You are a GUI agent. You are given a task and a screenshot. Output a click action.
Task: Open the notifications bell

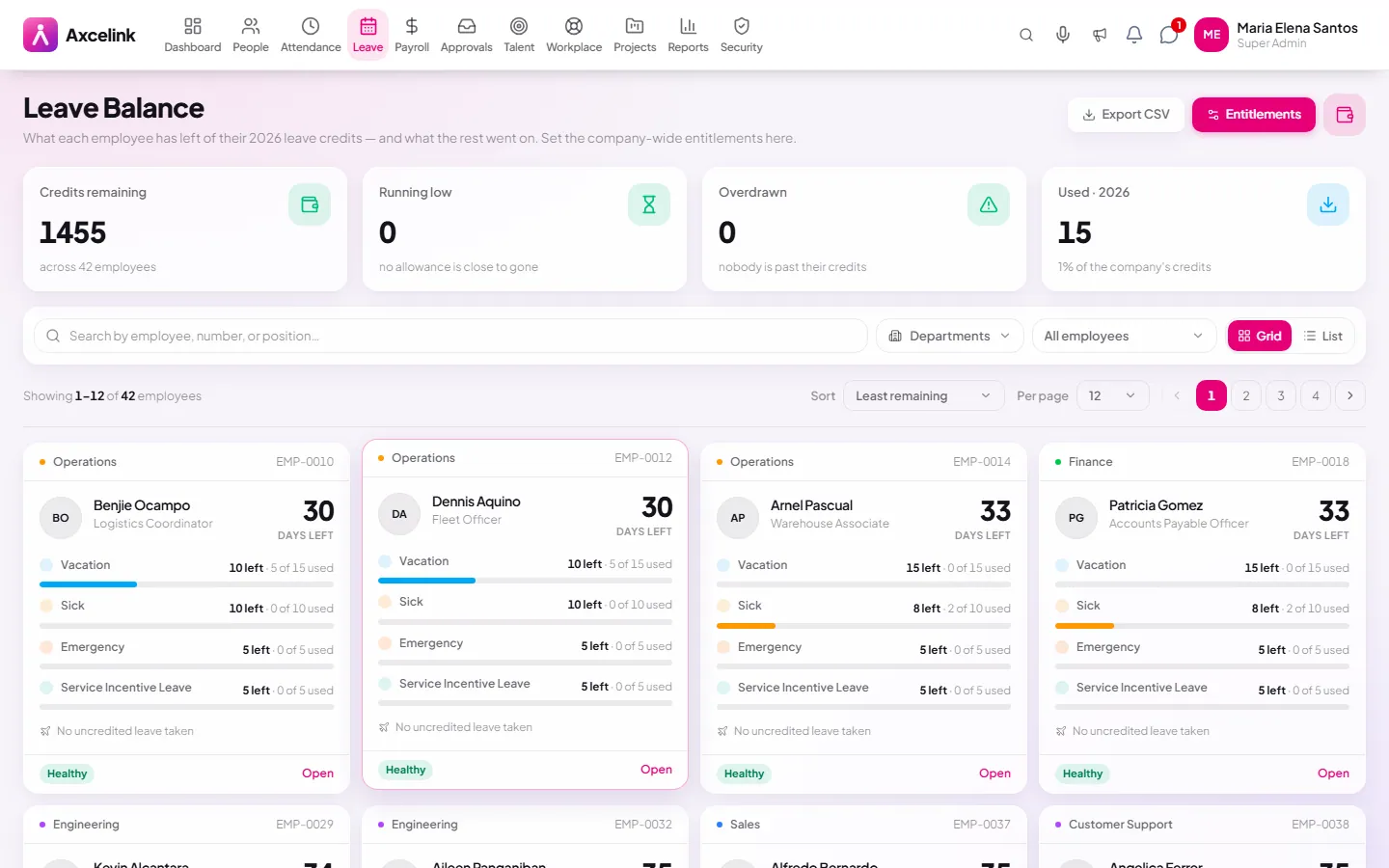tap(1134, 35)
